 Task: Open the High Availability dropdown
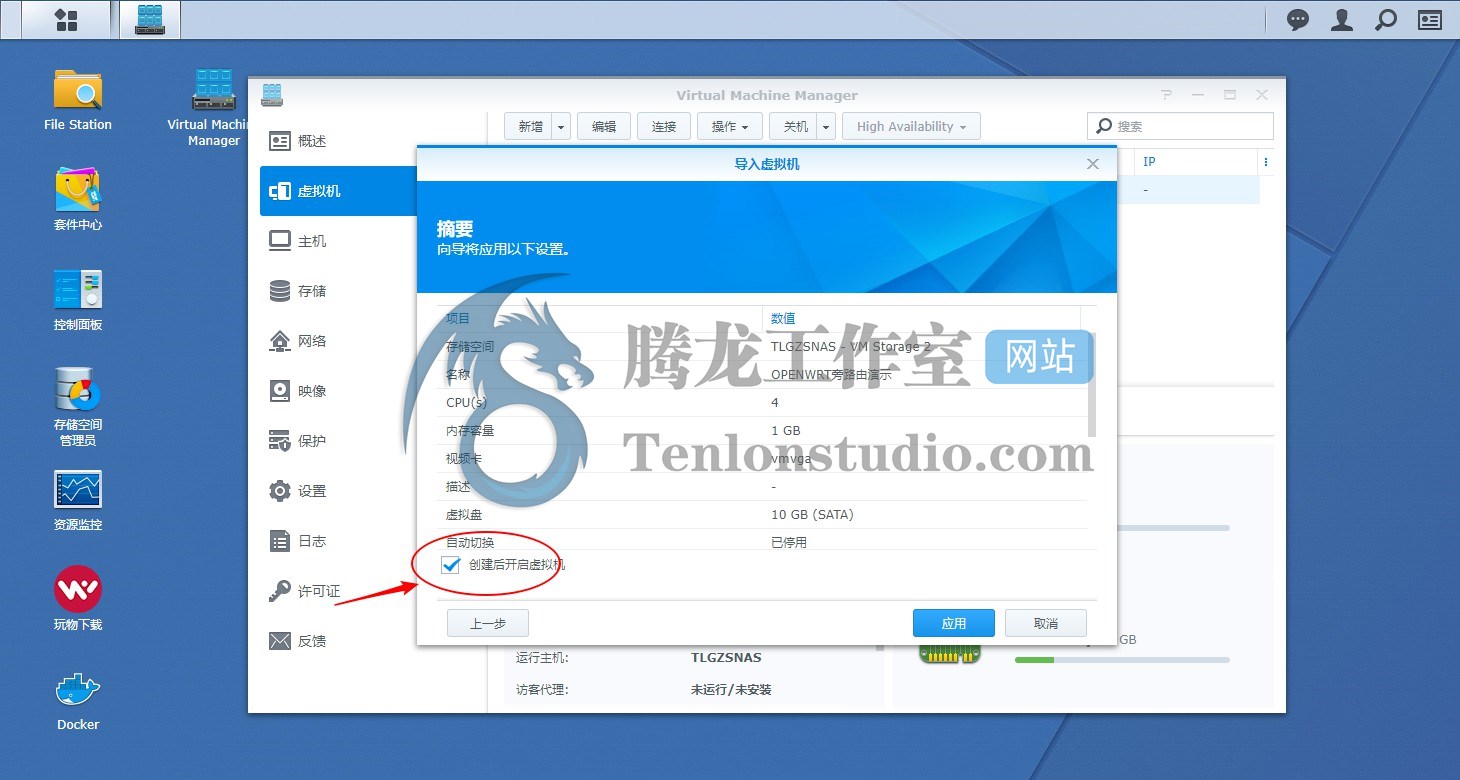pos(911,126)
